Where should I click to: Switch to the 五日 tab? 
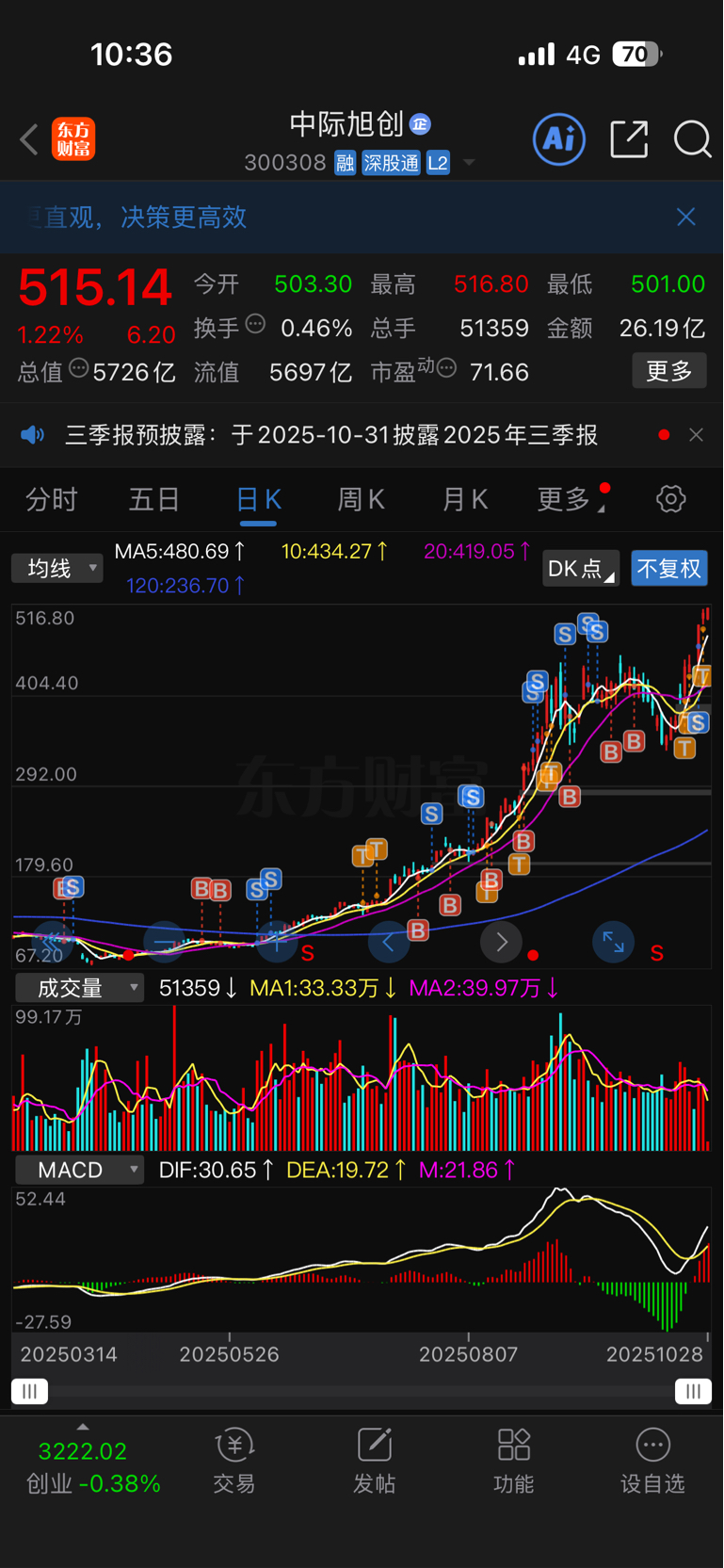click(154, 499)
